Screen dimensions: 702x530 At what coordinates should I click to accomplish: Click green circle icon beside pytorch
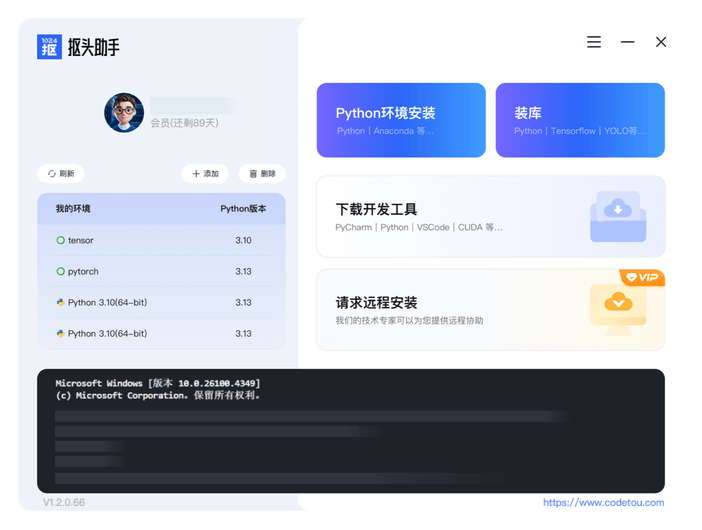[60, 271]
